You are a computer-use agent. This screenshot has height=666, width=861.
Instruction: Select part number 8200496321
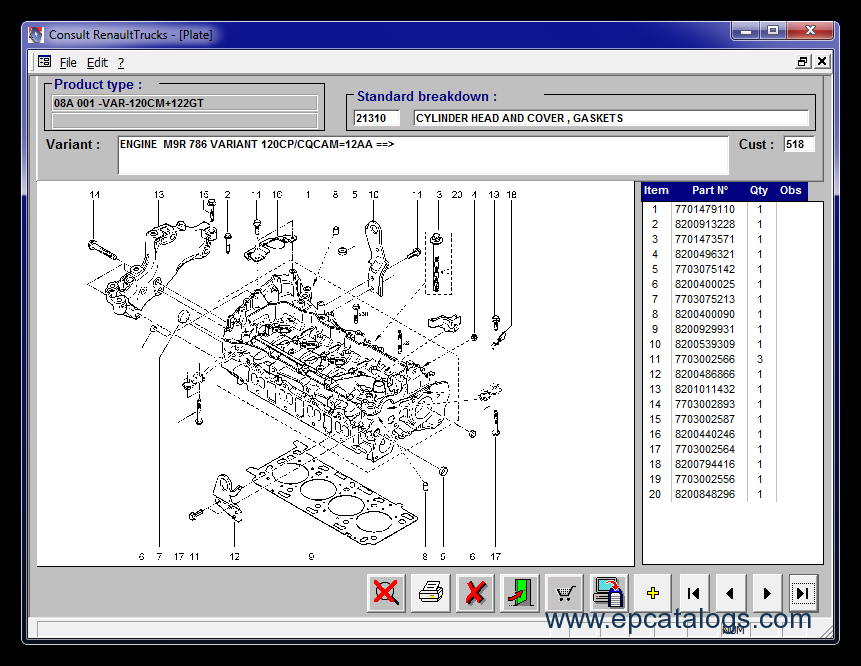point(705,254)
